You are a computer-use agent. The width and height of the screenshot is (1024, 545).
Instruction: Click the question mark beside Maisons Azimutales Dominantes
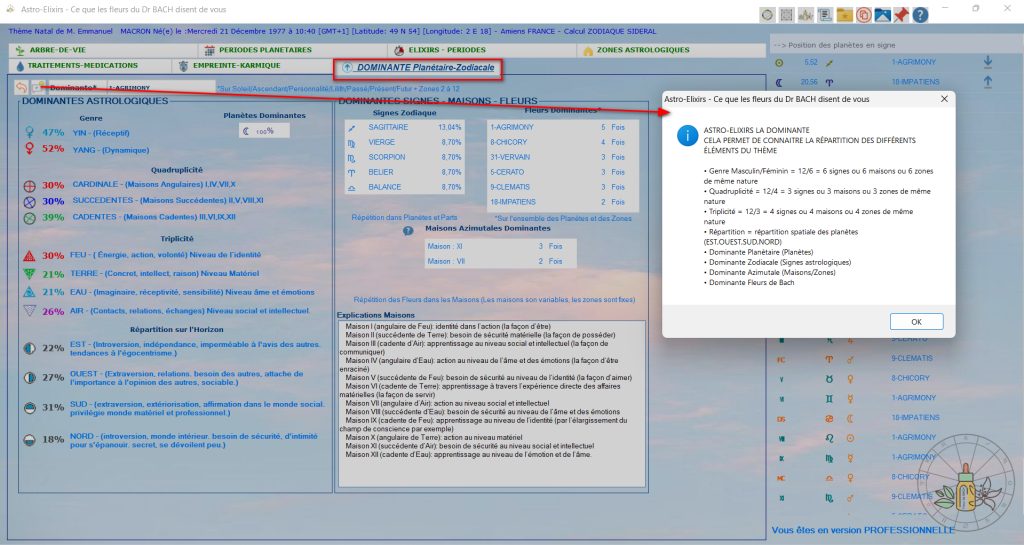click(408, 231)
